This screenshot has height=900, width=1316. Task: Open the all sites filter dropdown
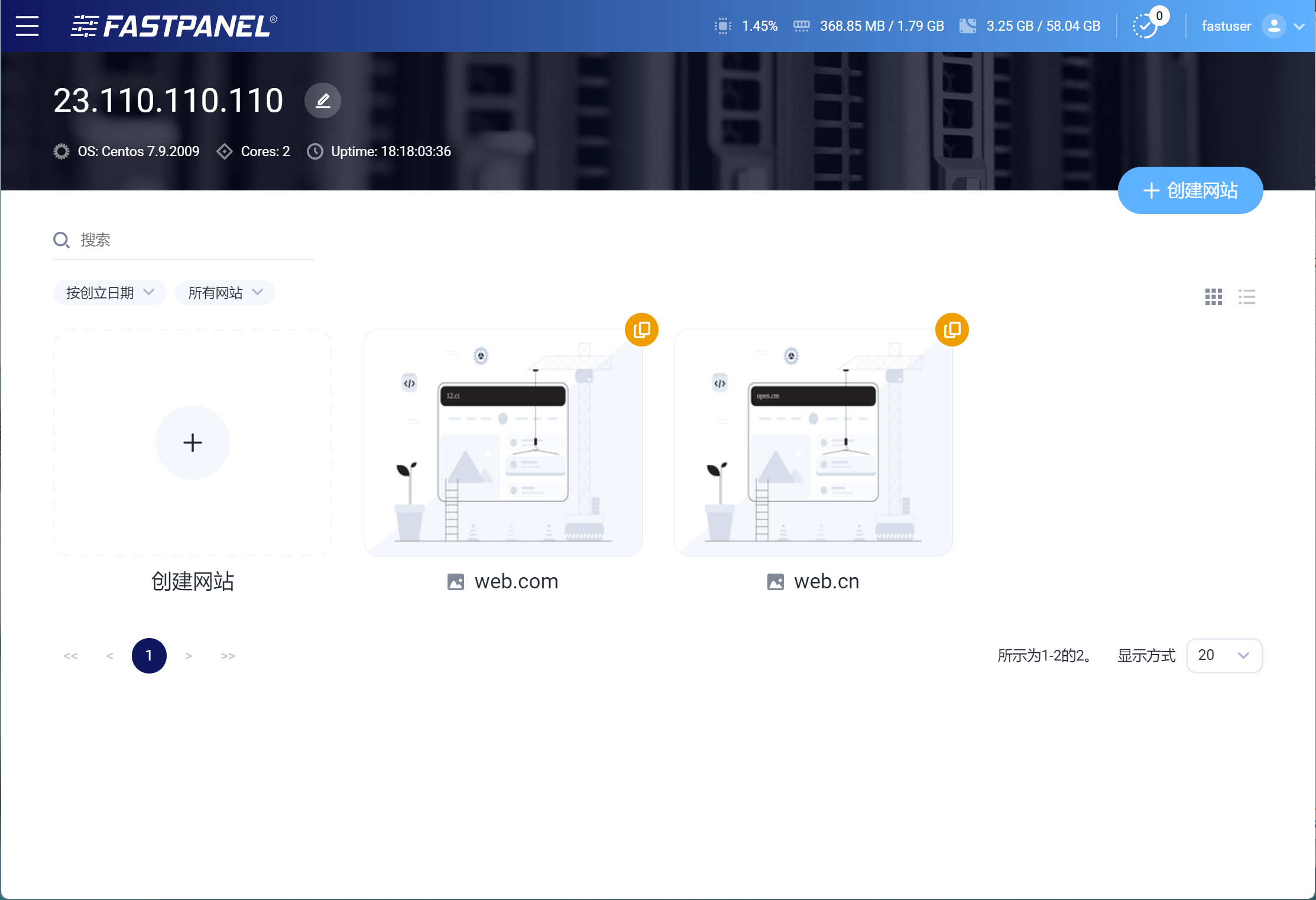(225, 293)
